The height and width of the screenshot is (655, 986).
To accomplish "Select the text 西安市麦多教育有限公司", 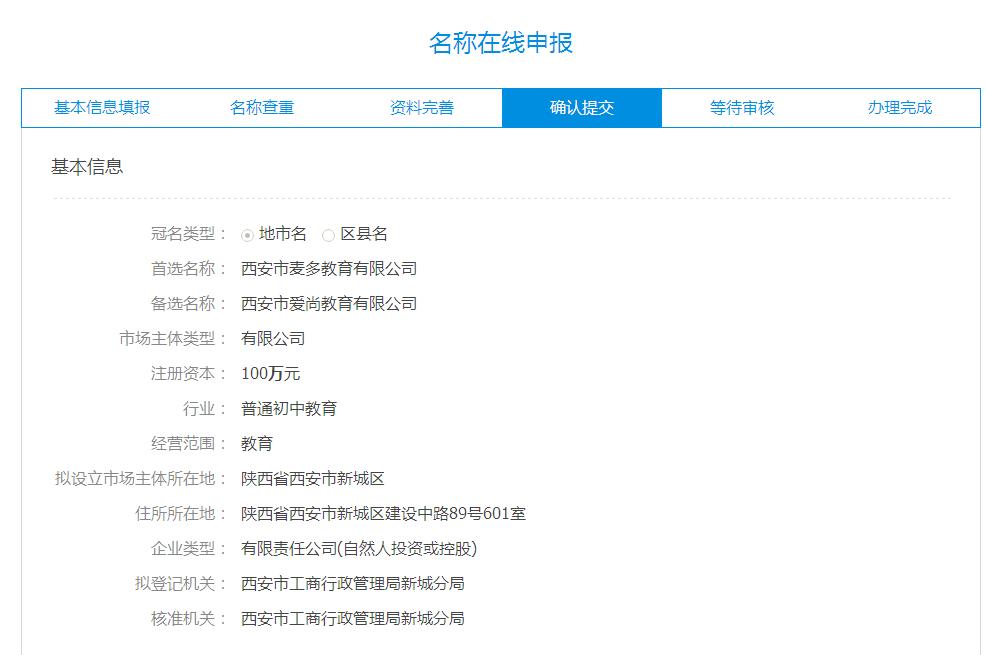I will pyautogui.click(x=329, y=269).
